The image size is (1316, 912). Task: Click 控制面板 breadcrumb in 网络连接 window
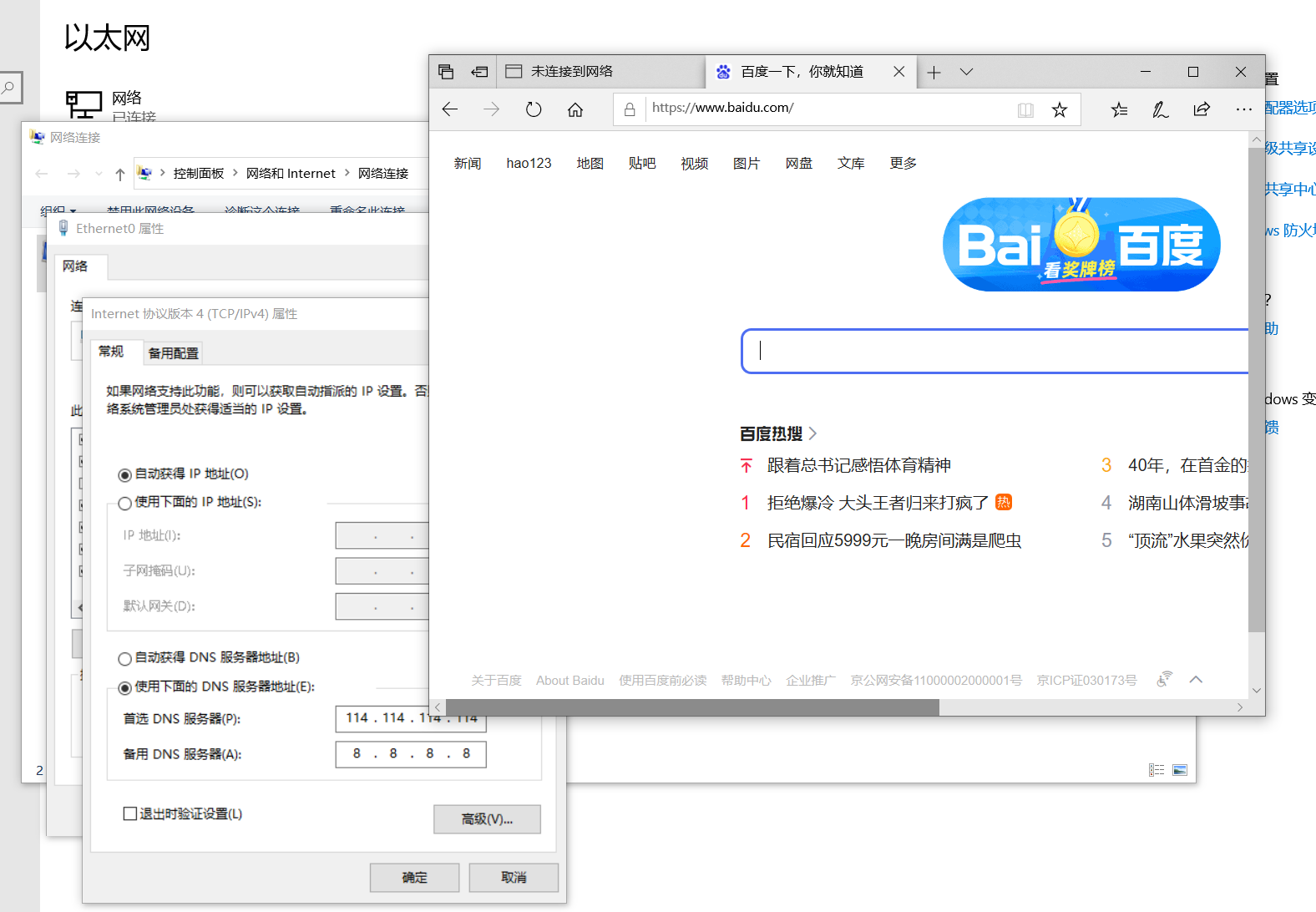199,174
